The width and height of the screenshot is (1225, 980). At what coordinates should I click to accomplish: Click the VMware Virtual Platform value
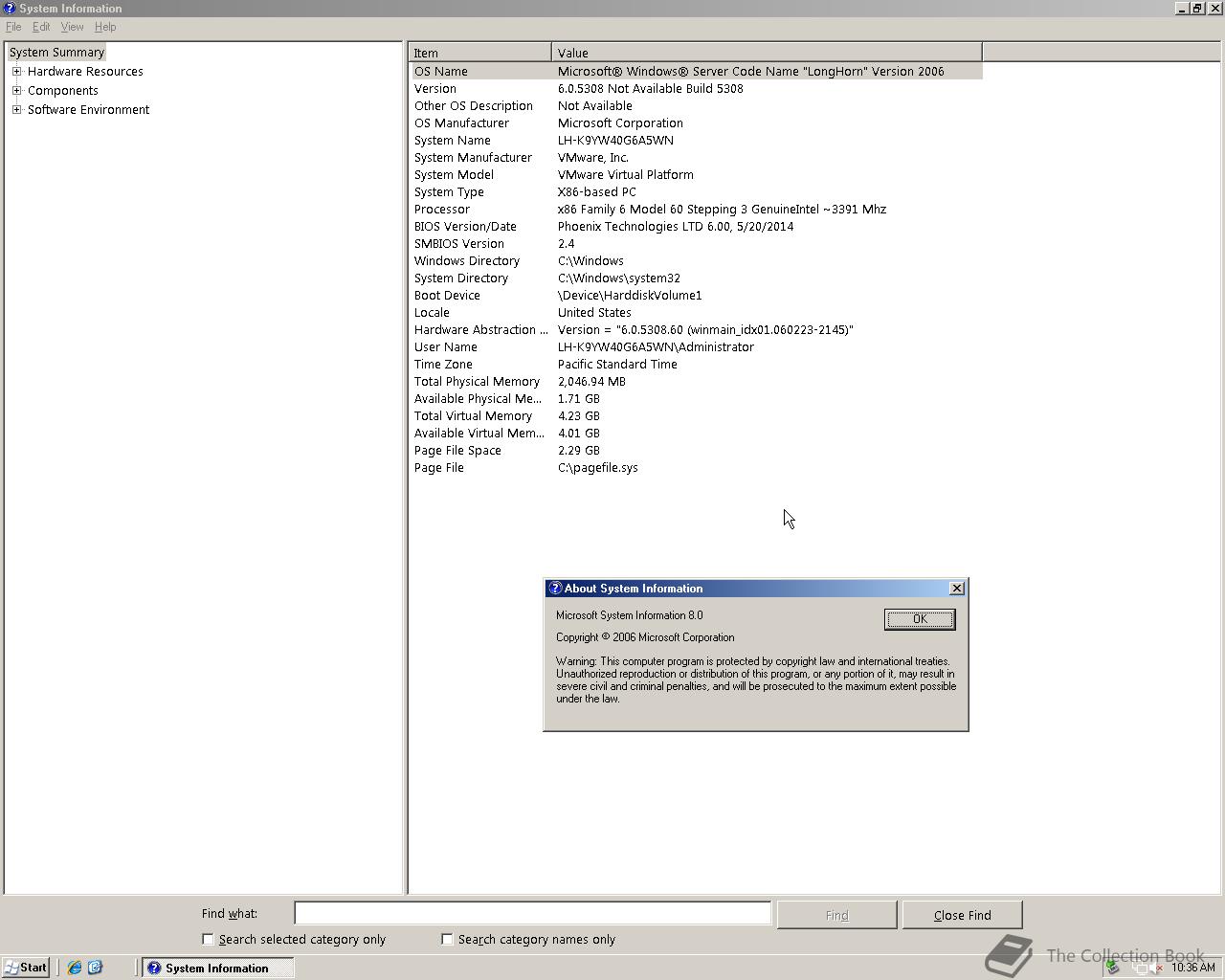pyautogui.click(x=625, y=174)
